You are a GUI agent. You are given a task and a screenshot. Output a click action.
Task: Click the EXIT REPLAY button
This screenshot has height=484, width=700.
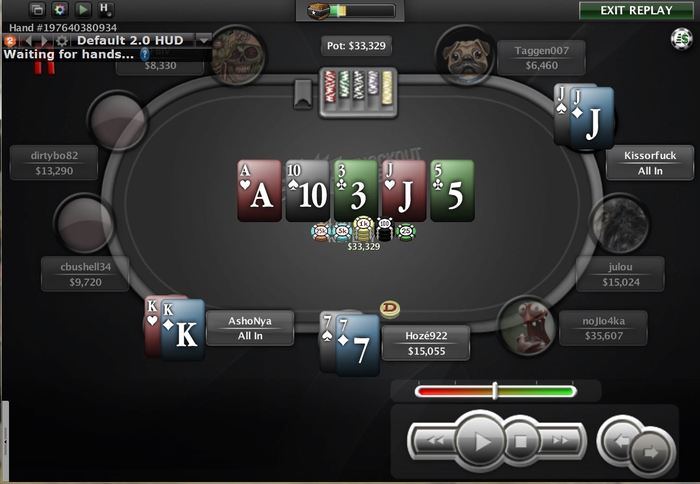(x=636, y=10)
